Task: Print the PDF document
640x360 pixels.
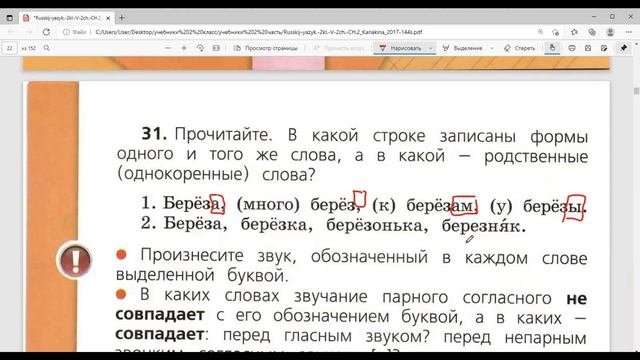Action: 572,48
